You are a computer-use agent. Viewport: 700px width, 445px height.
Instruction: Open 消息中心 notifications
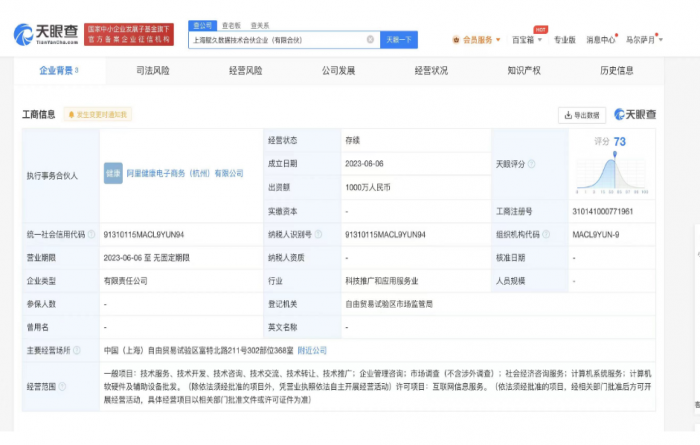click(x=601, y=40)
